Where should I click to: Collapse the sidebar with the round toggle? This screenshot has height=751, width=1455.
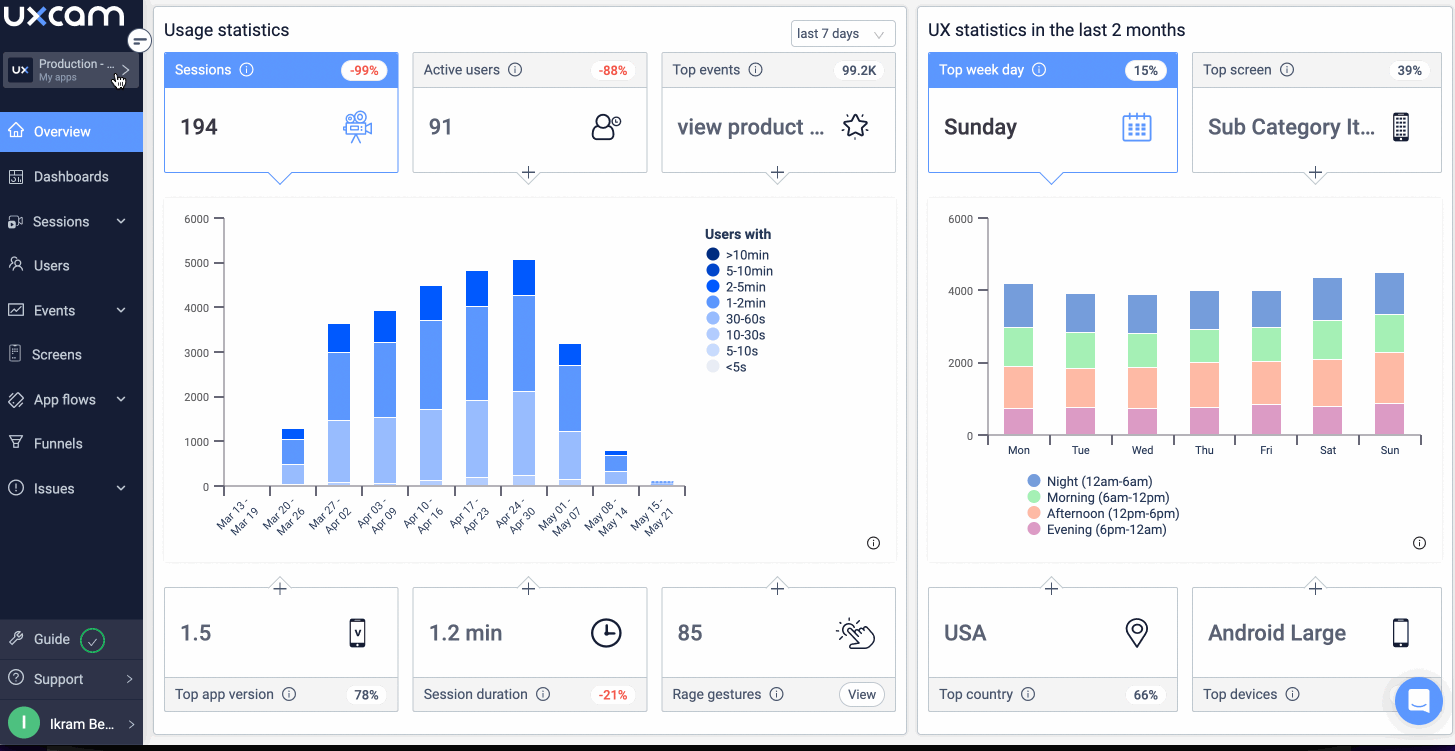[140, 40]
